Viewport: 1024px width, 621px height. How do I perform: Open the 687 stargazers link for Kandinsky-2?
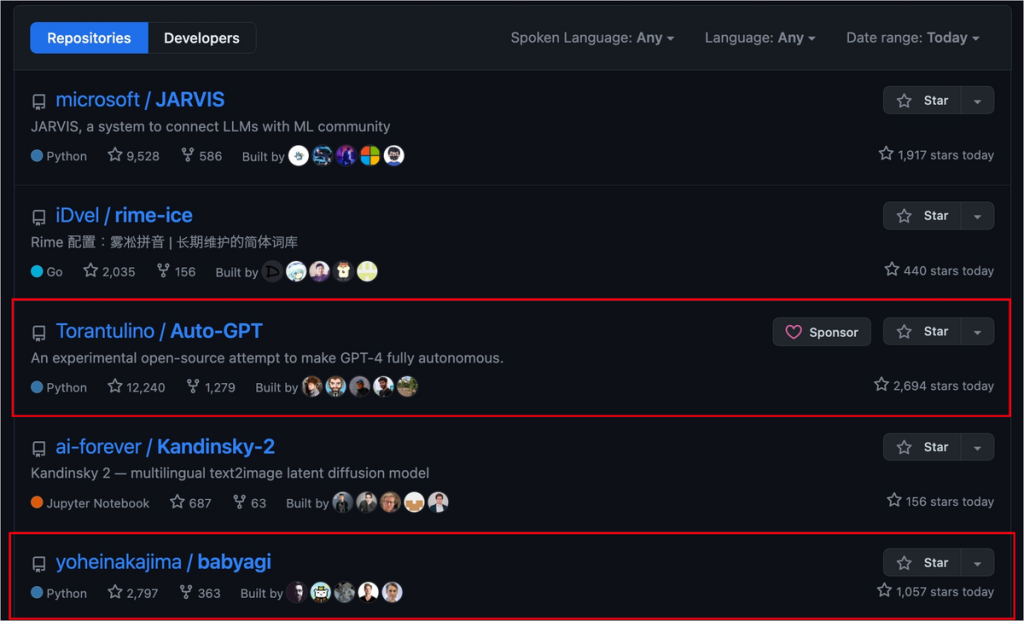point(191,503)
